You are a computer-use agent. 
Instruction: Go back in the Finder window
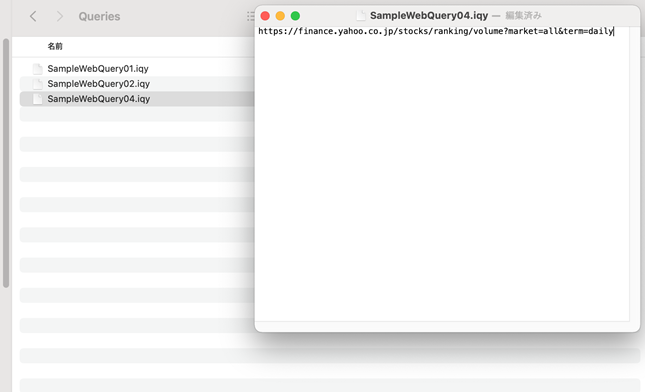[x=33, y=16]
